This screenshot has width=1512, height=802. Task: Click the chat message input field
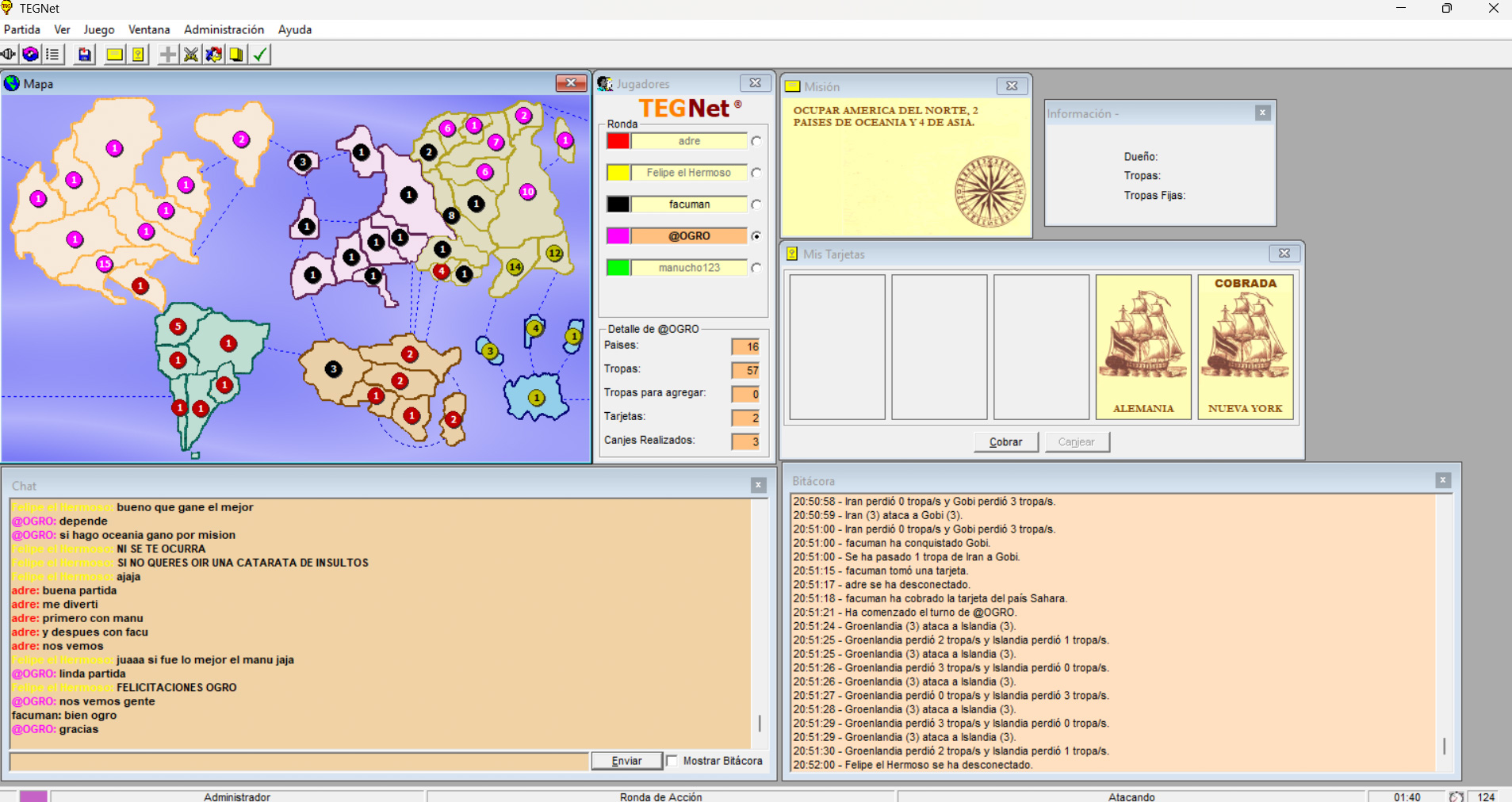[x=299, y=761]
